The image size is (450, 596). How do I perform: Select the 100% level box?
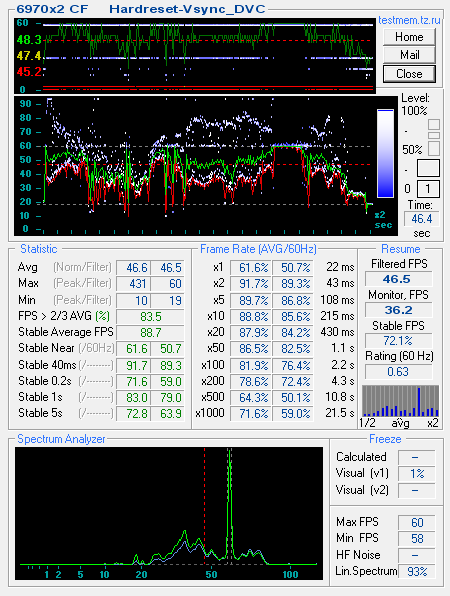(x=434, y=124)
